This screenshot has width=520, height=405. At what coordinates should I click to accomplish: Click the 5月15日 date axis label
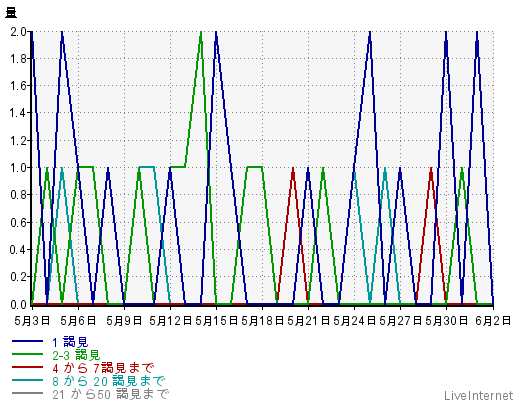(x=216, y=321)
